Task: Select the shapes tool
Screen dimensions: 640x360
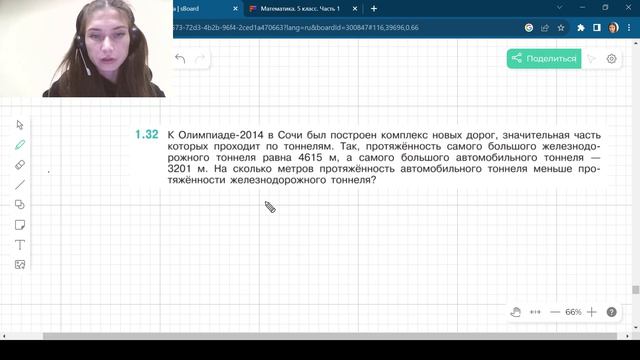Action: coord(20,204)
